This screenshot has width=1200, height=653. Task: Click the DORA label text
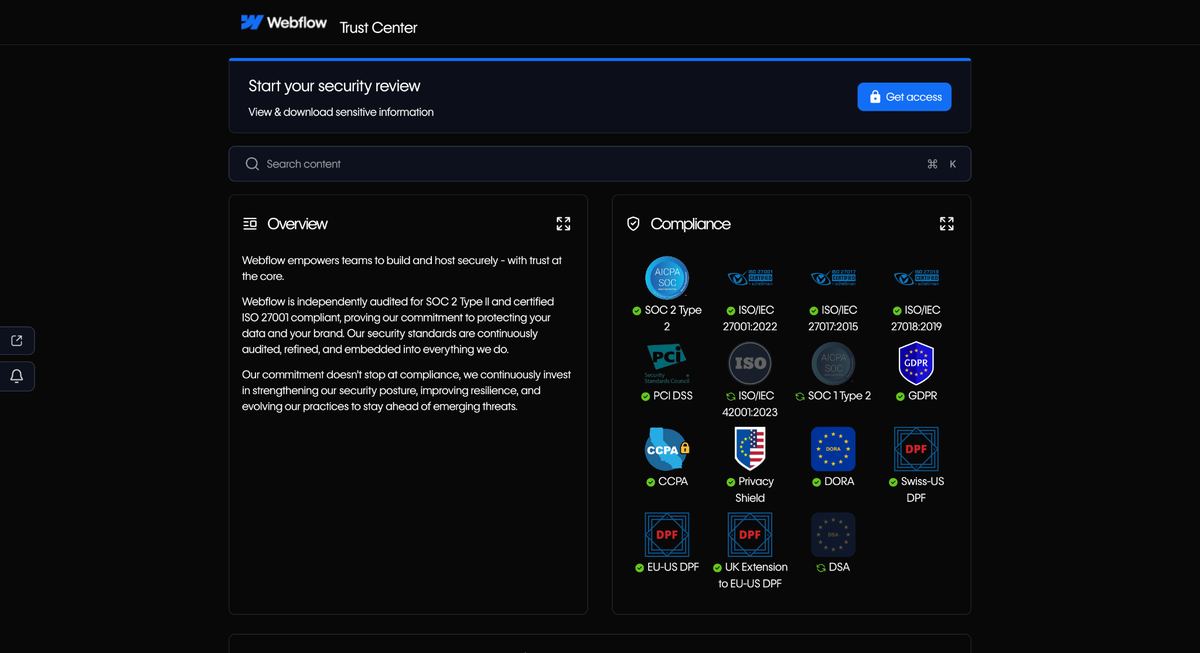pos(839,482)
